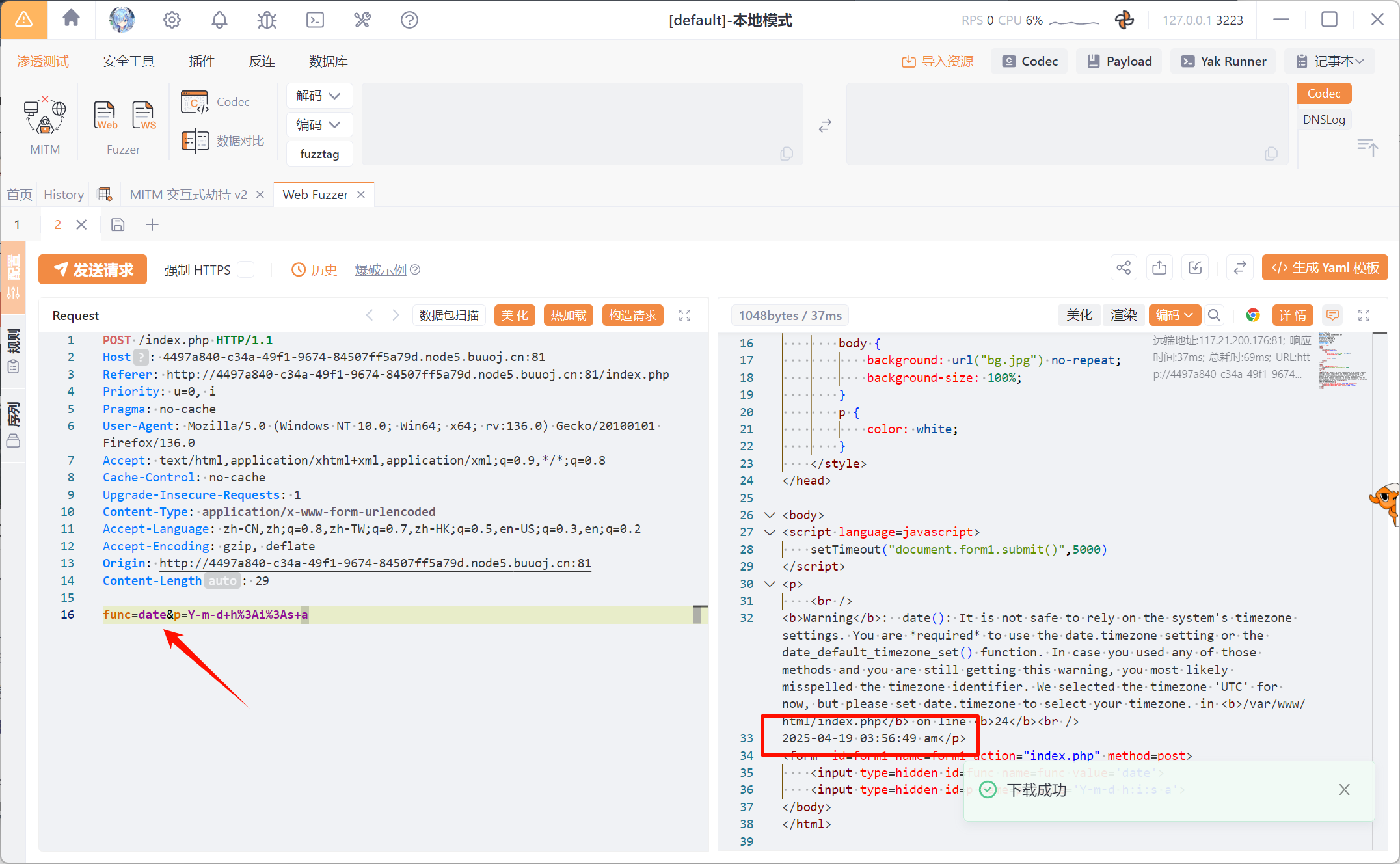Expand response viewer to fullscreen

pyautogui.click(x=1364, y=316)
